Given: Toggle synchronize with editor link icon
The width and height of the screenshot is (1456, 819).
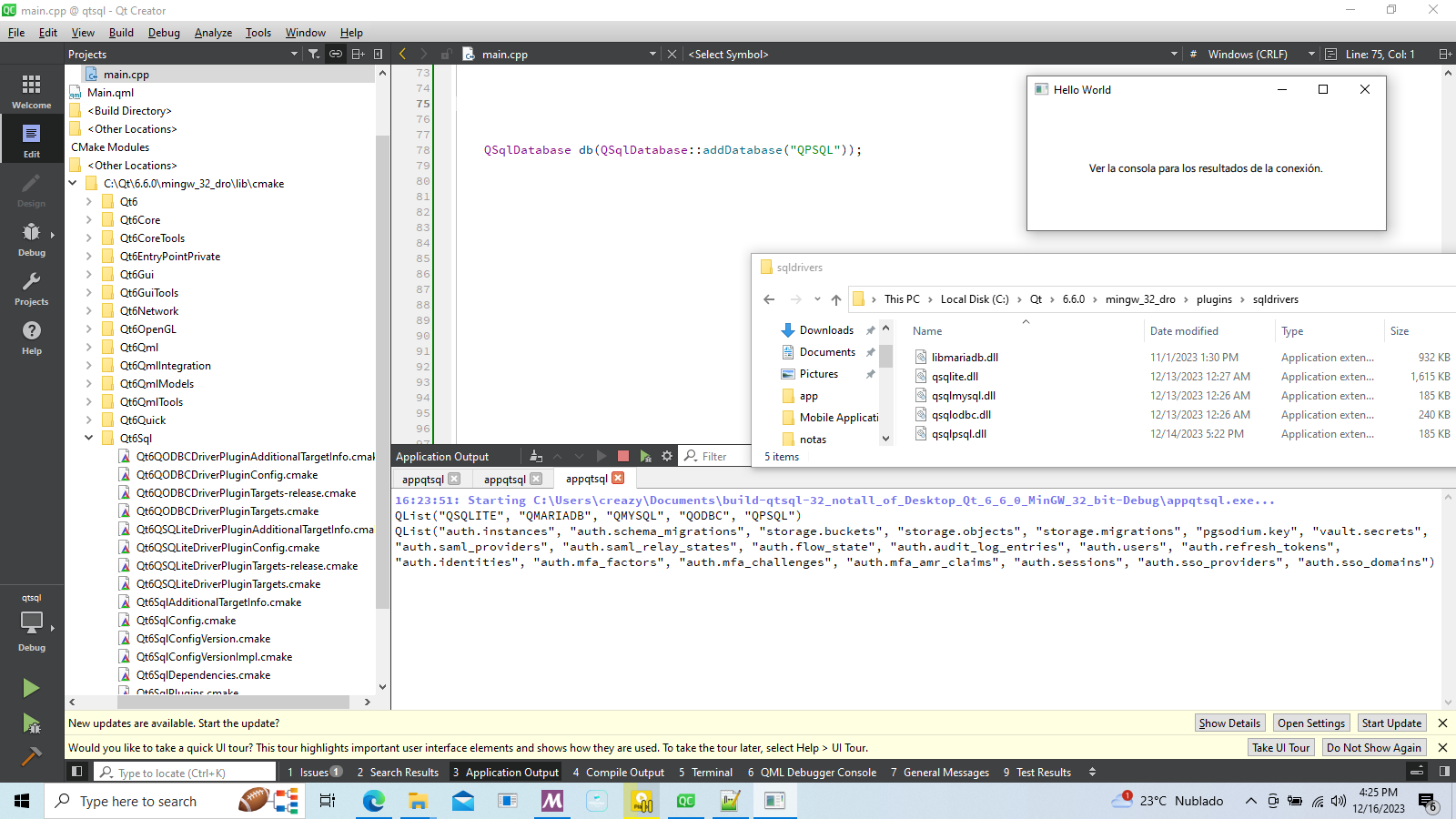Looking at the screenshot, I should point(336,54).
